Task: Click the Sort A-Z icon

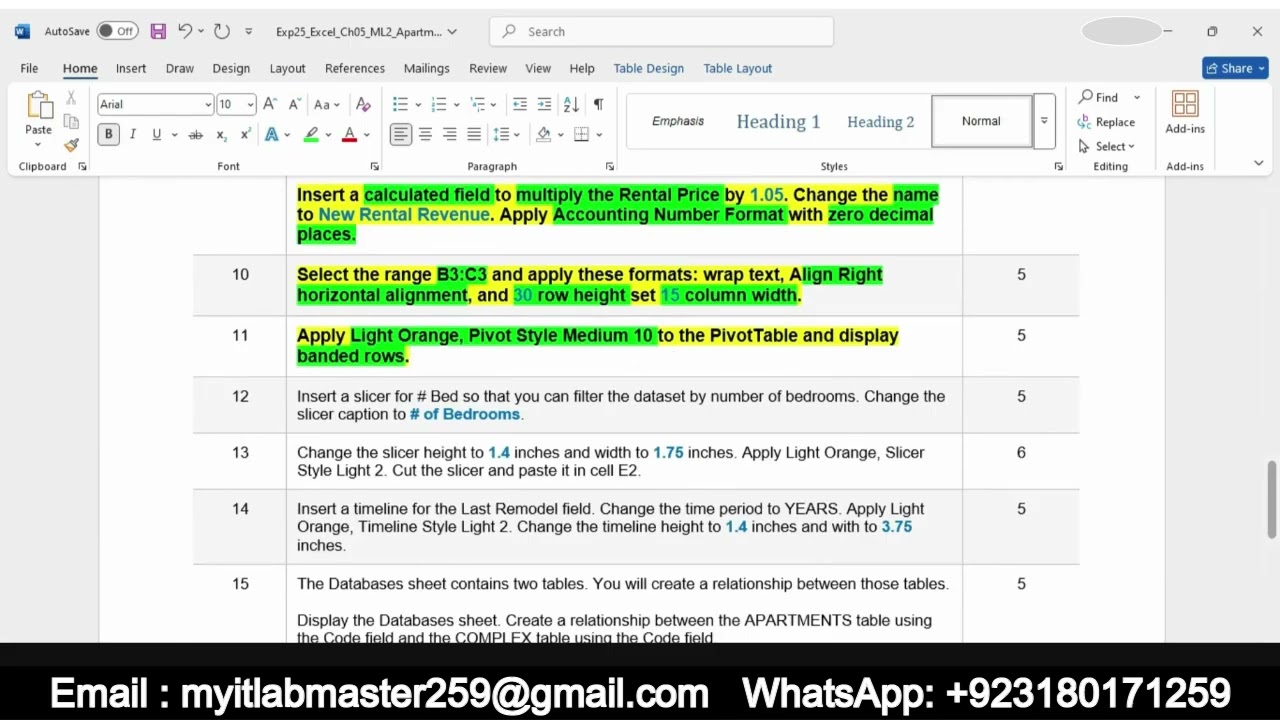Action: [x=571, y=104]
